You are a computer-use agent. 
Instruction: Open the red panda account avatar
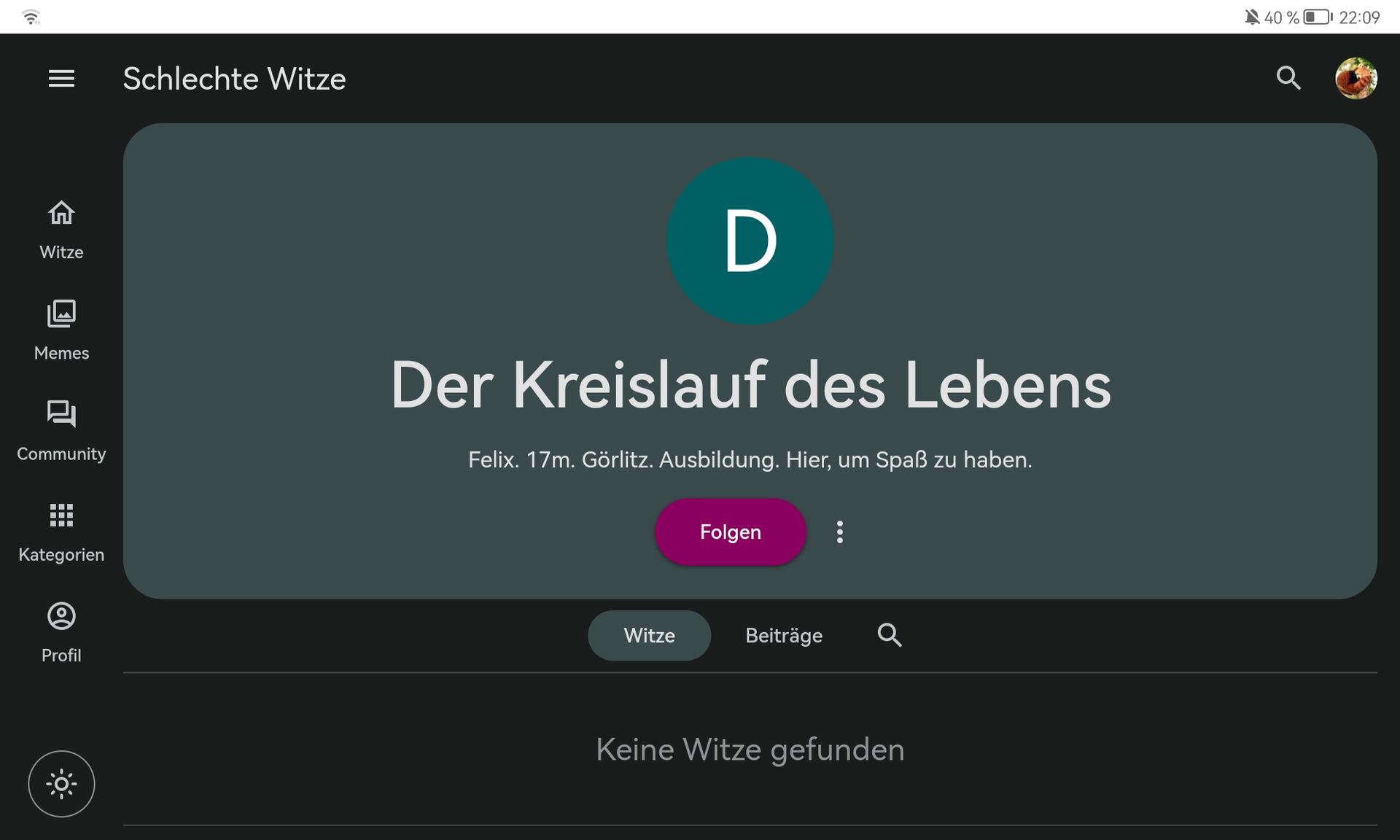click(1356, 78)
